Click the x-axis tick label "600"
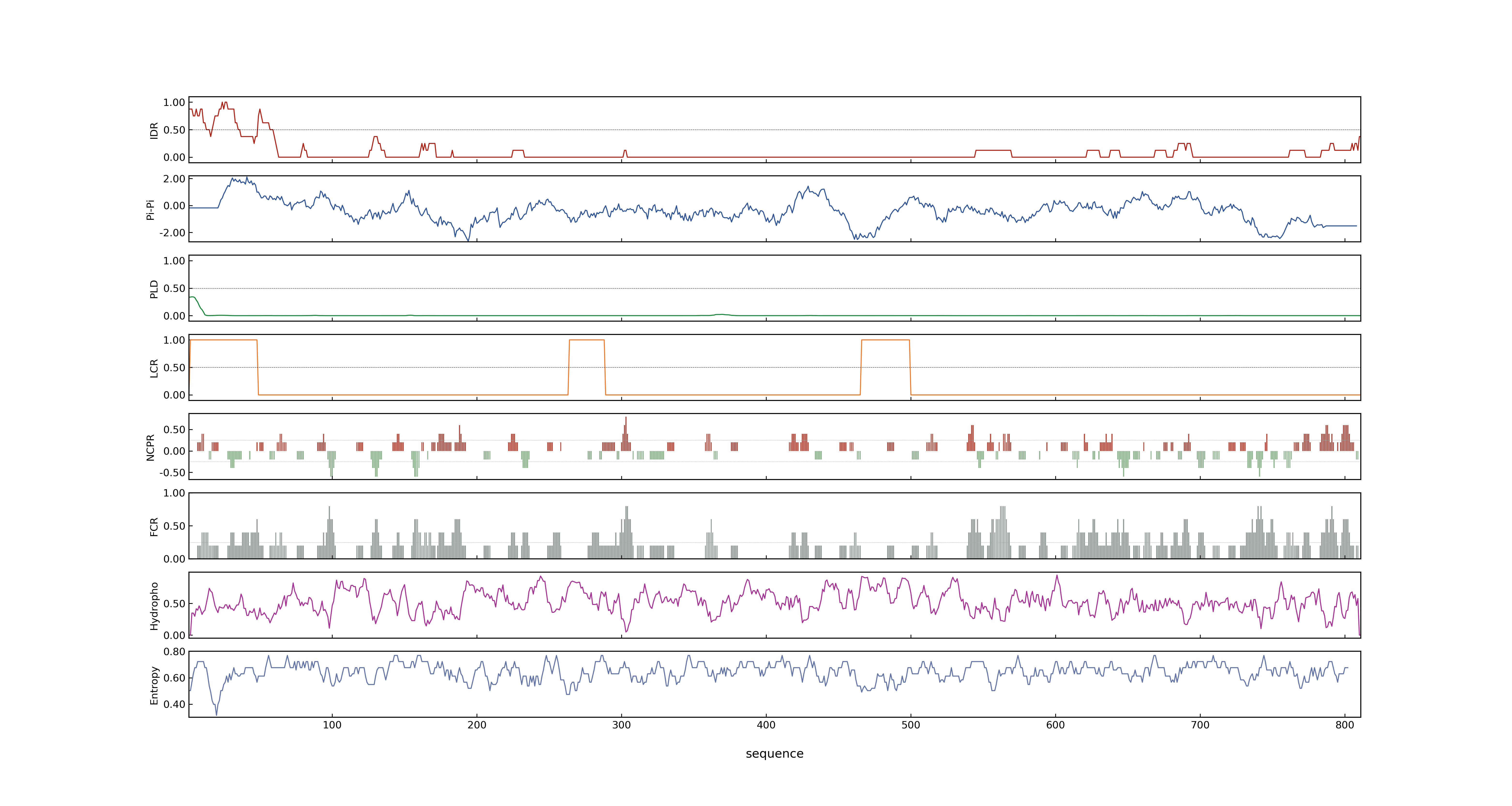Image resolution: width=1512 pixels, height=806 pixels. coord(1055,725)
